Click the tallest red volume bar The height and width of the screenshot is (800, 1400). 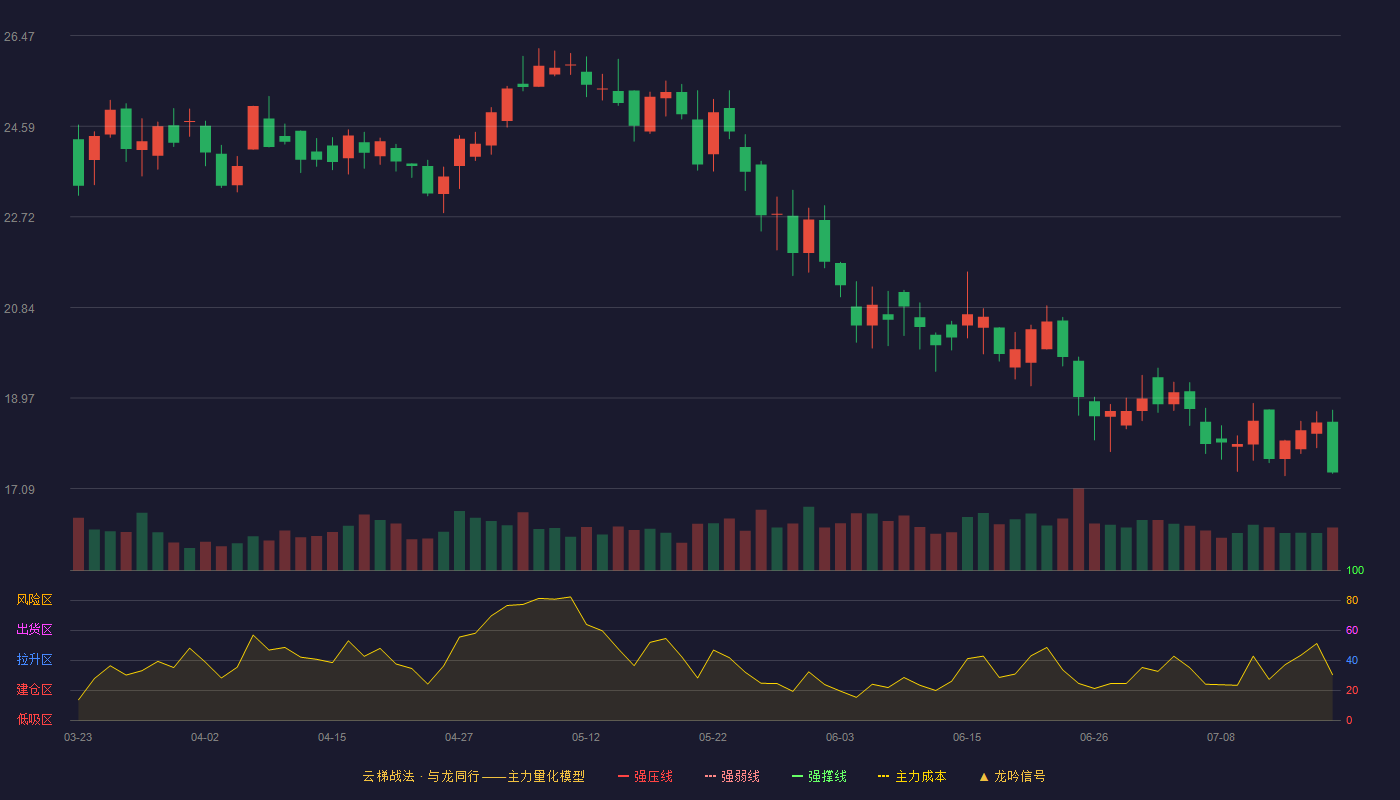point(1078,529)
